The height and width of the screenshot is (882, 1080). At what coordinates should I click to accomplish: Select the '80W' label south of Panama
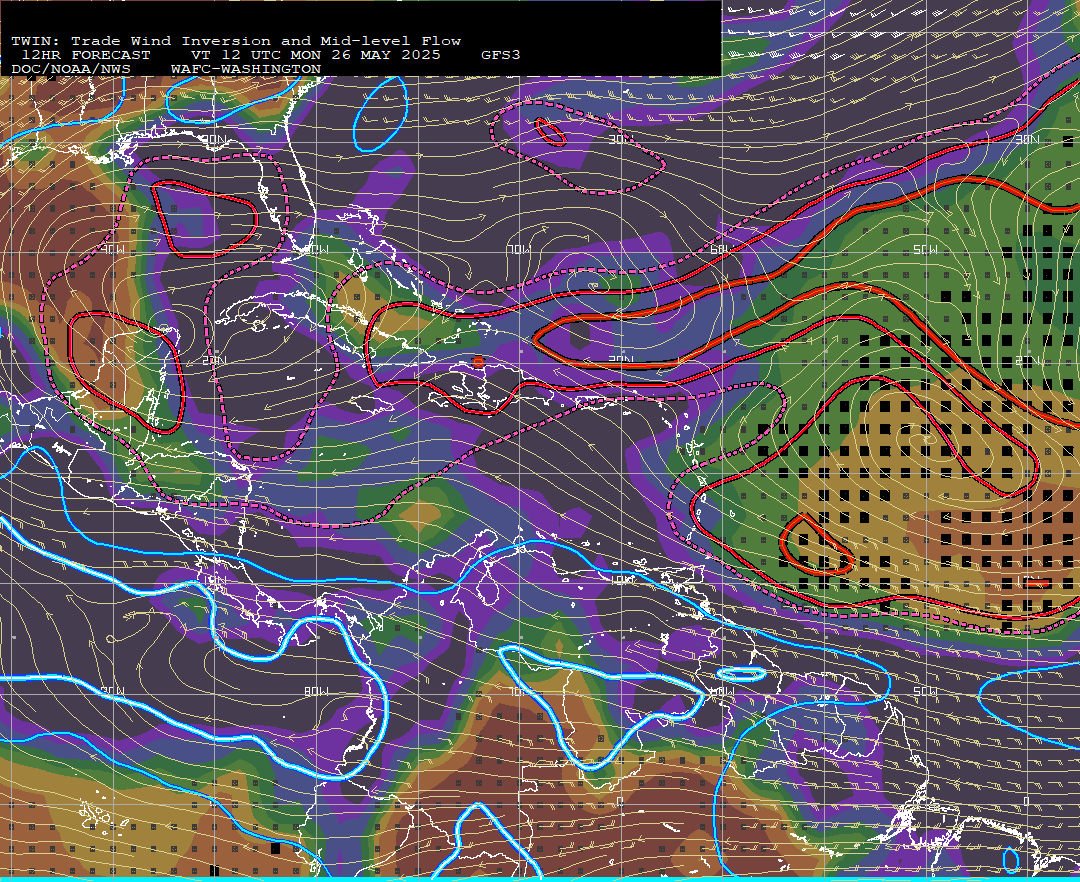pos(316,691)
